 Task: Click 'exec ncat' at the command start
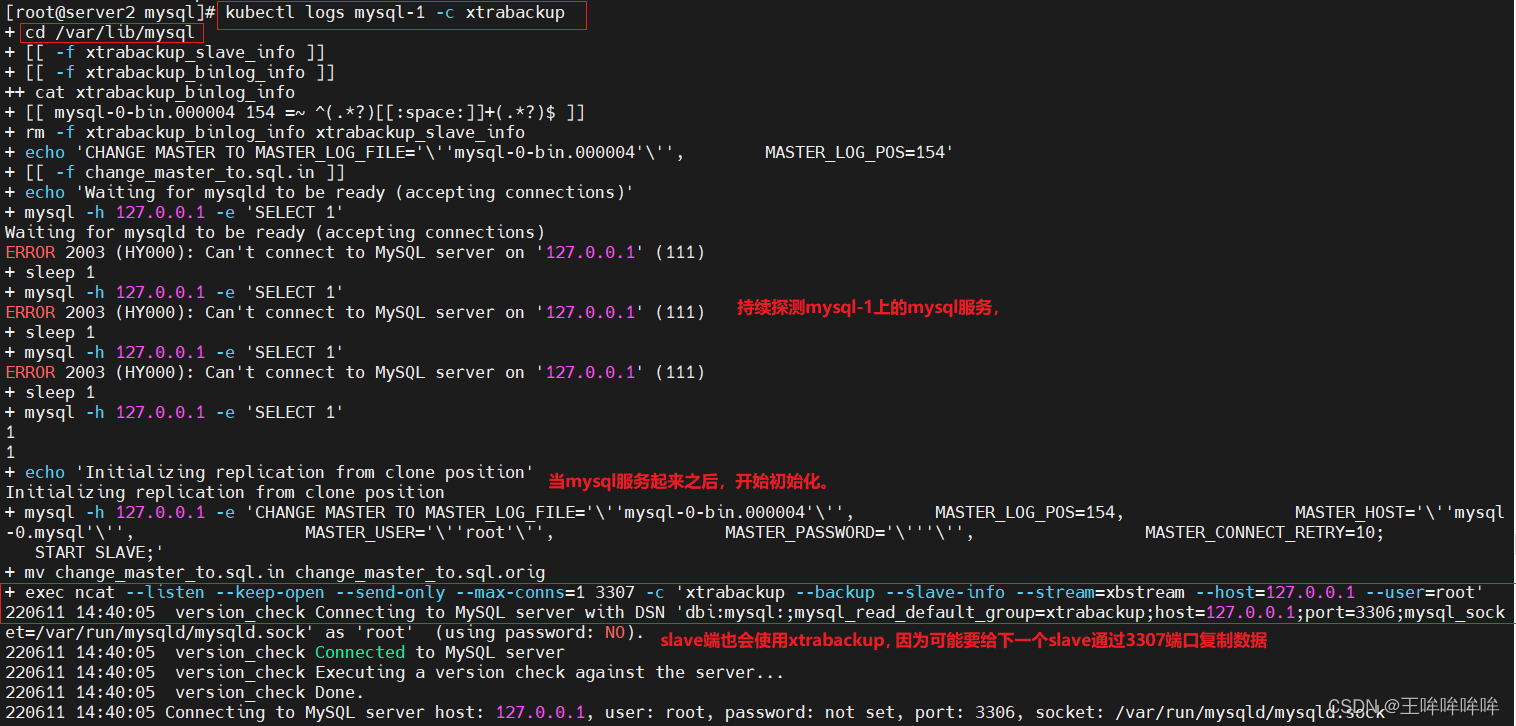pyautogui.click(x=70, y=593)
